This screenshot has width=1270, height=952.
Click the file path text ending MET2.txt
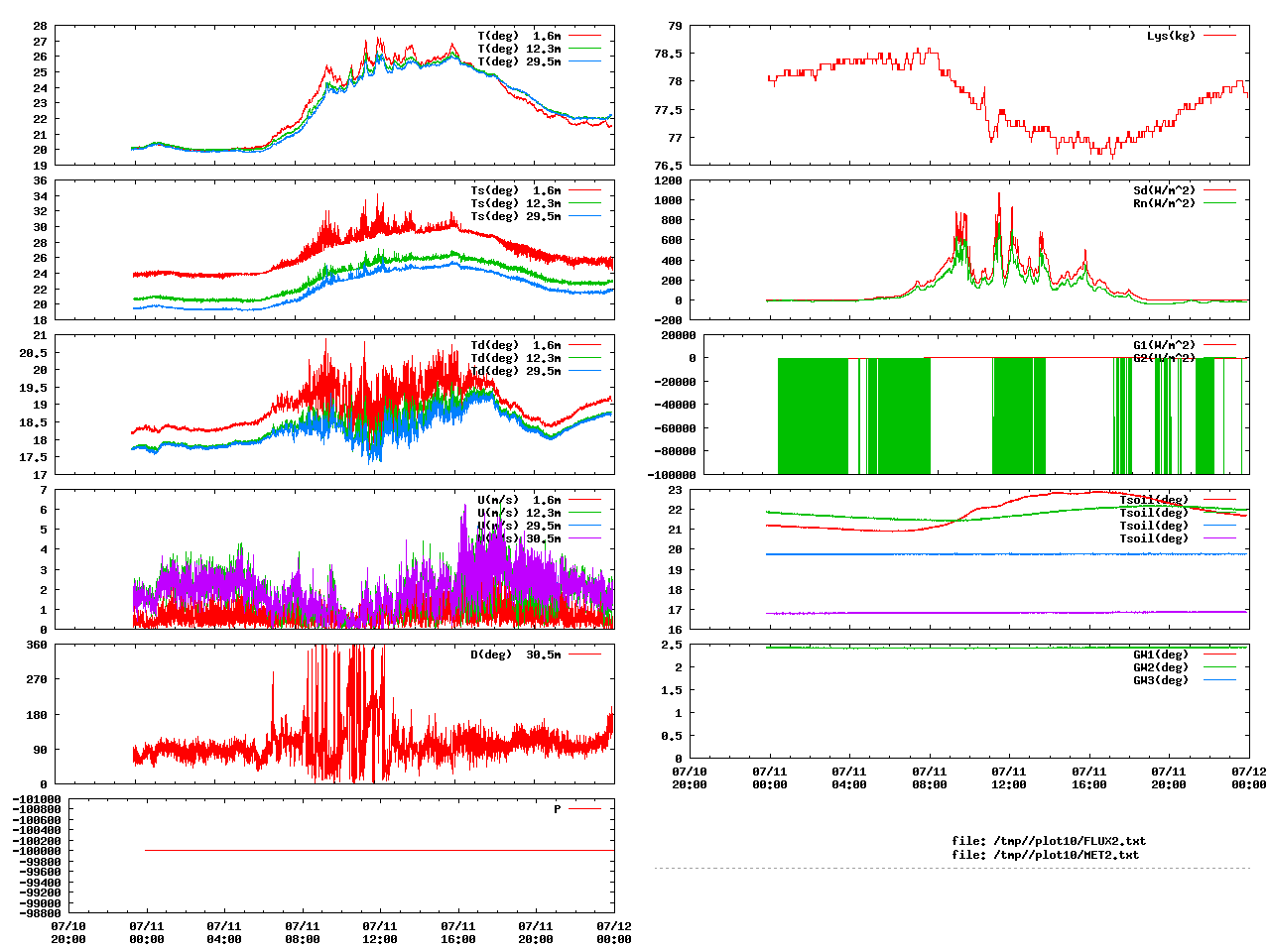point(1045,855)
